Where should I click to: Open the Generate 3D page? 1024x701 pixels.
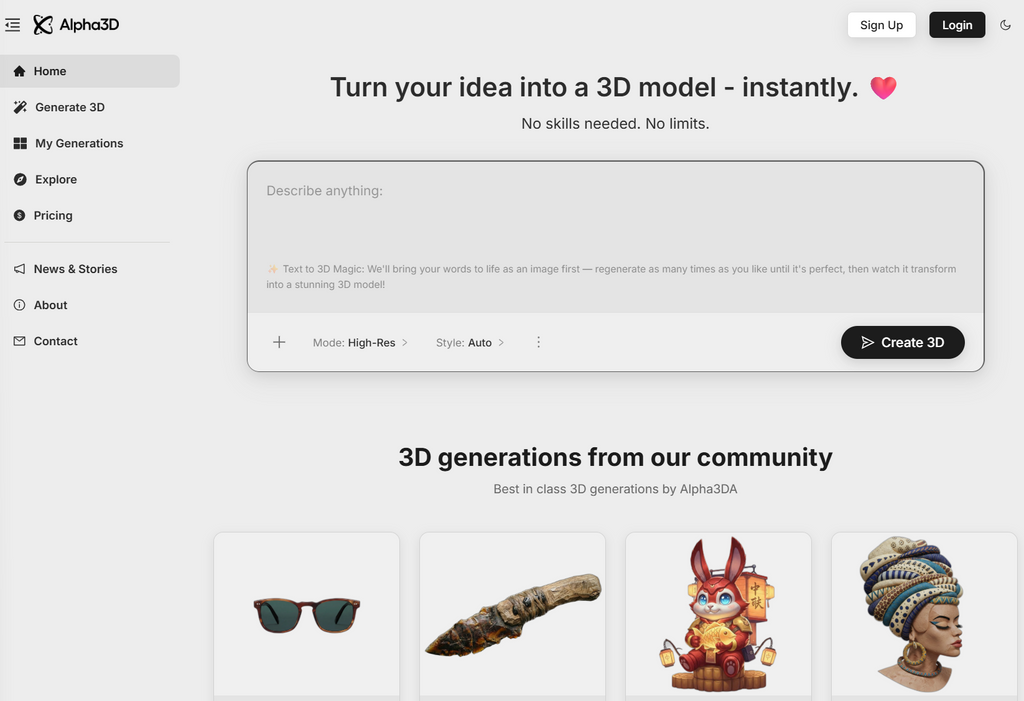pos(69,107)
